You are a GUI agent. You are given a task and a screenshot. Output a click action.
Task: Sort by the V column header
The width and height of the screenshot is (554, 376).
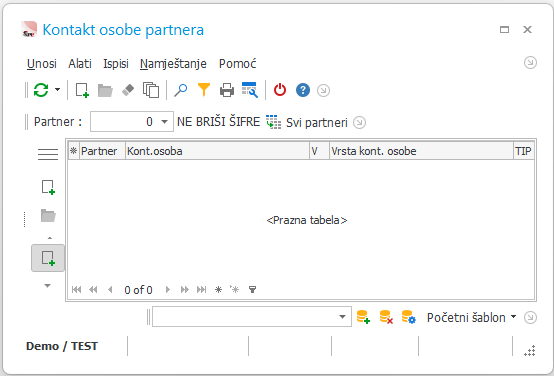point(319,151)
